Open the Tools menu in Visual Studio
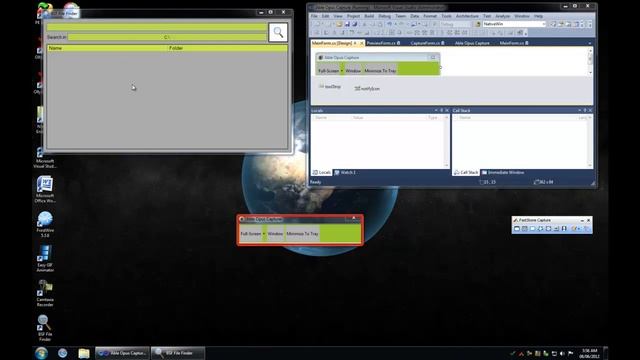Viewport: 640px width, 360px height. [447, 16]
